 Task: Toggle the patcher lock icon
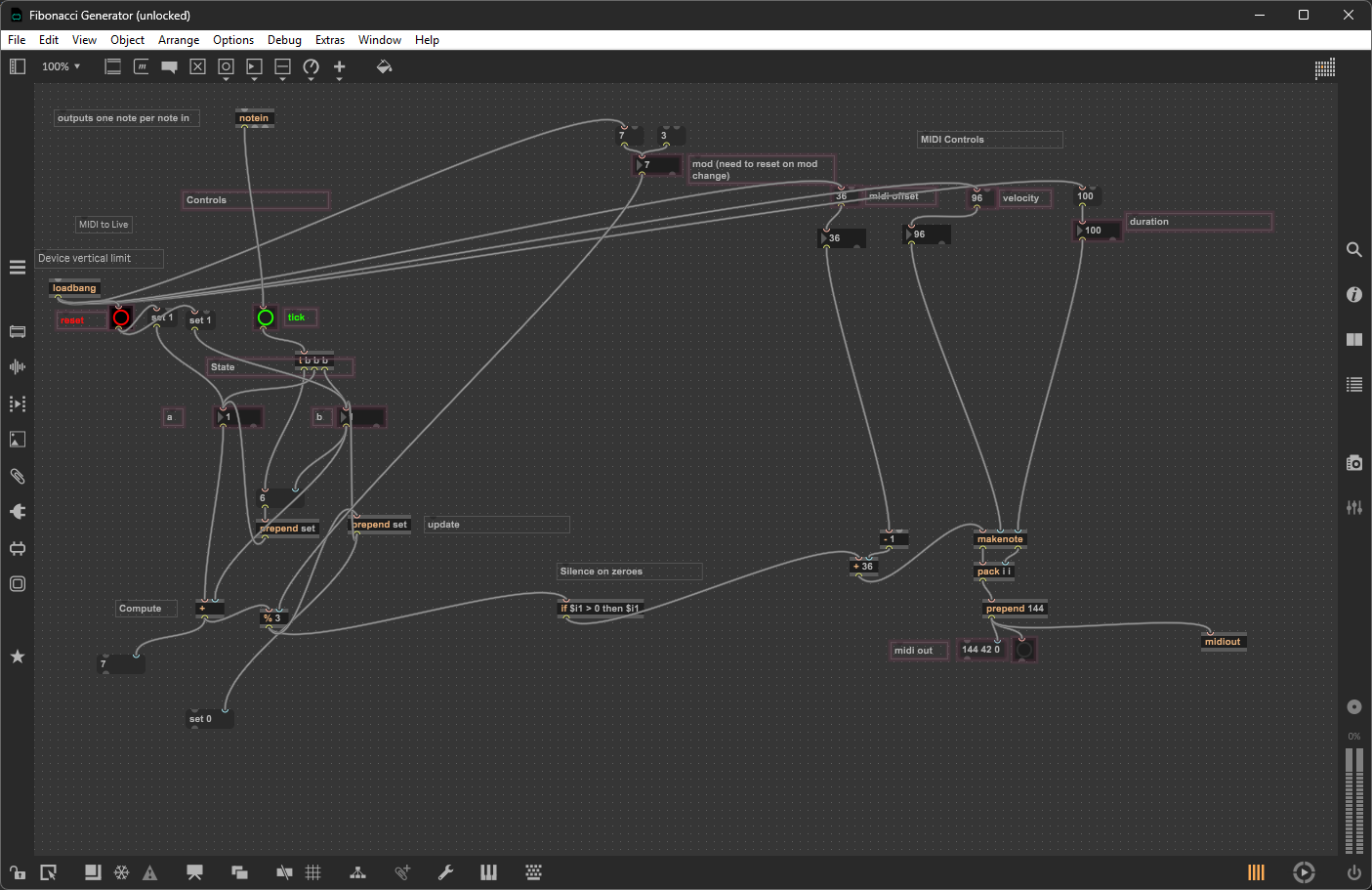(x=18, y=872)
